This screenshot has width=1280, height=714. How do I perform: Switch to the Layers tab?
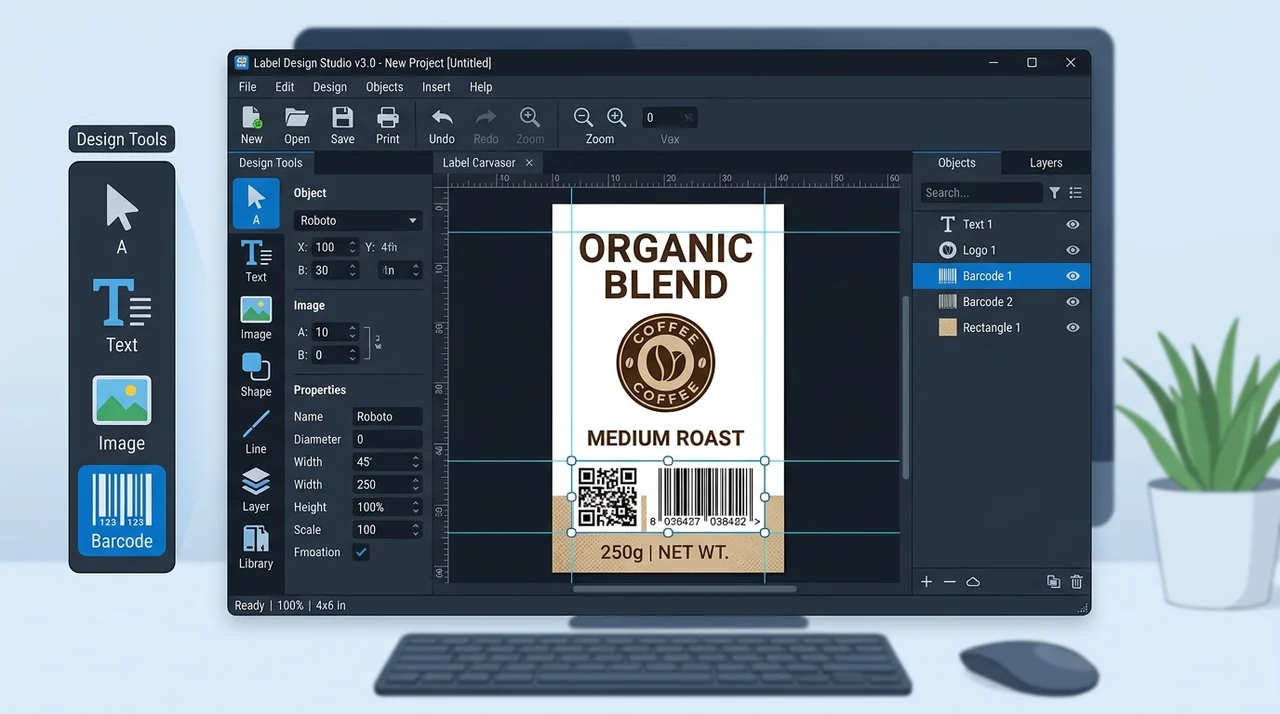[x=1046, y=163]
